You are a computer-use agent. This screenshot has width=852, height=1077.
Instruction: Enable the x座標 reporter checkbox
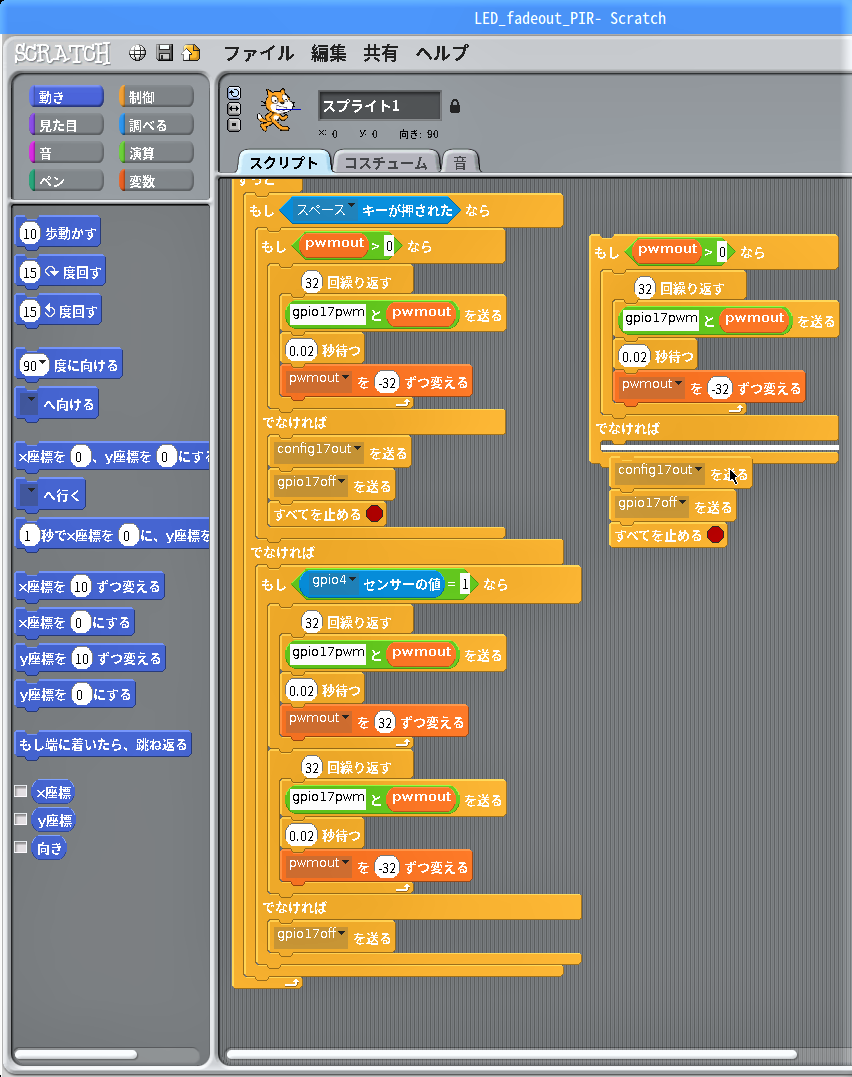click(x=21, y=791)
